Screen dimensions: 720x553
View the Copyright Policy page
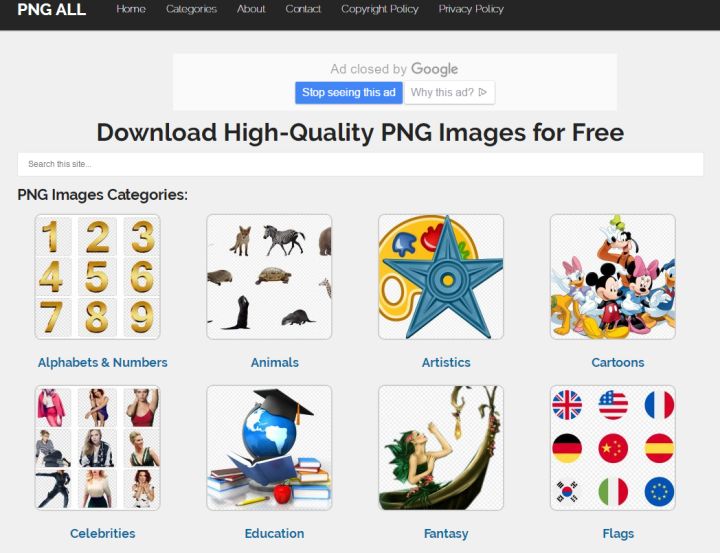[380, 9]
